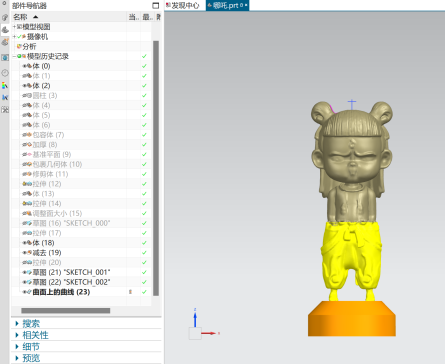Click the 包容体 (7) feature icon
445x364 pixels.
click(29, 135)
